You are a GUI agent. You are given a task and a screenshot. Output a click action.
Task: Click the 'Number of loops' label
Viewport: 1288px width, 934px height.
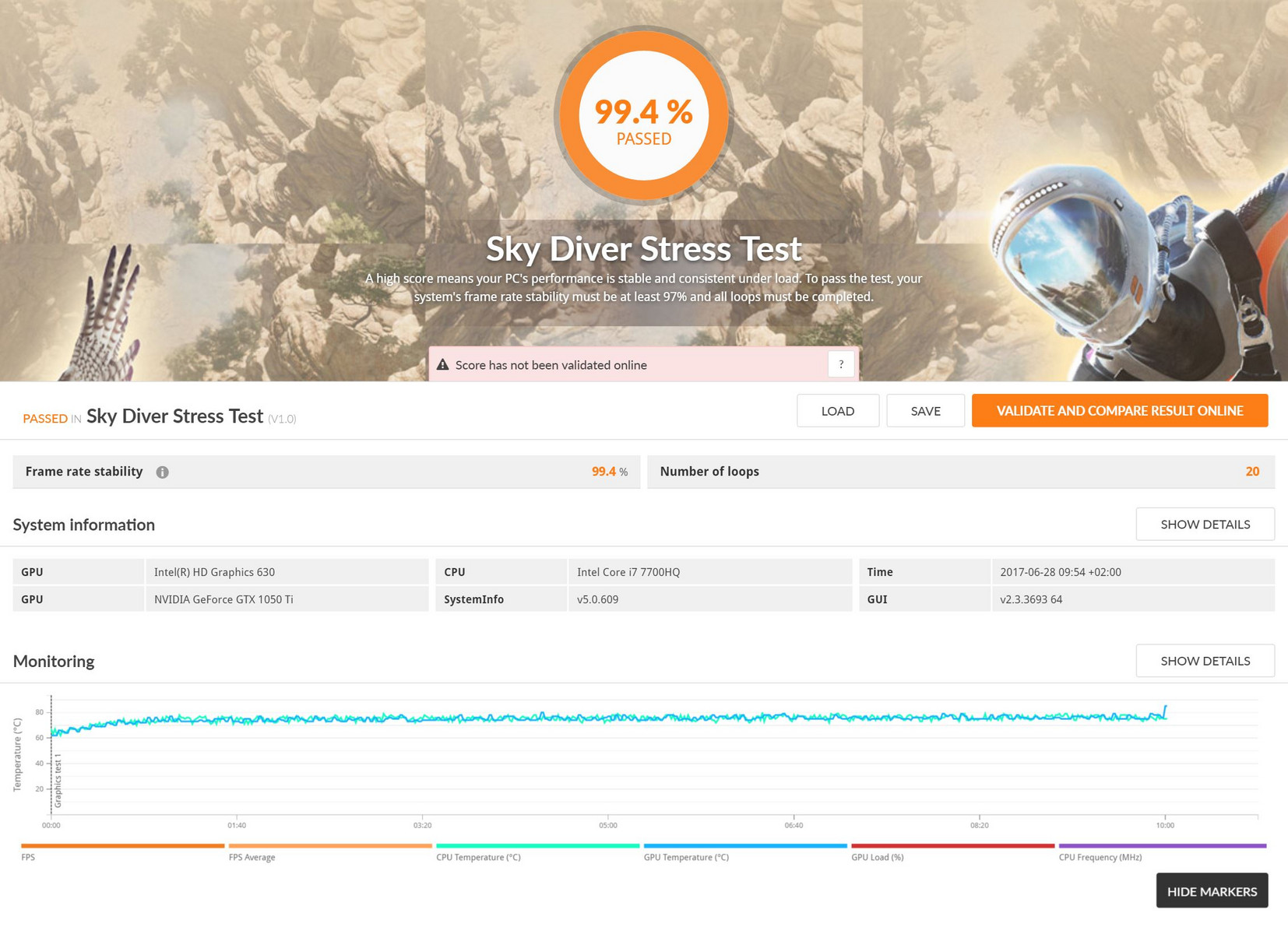[709, 472]
